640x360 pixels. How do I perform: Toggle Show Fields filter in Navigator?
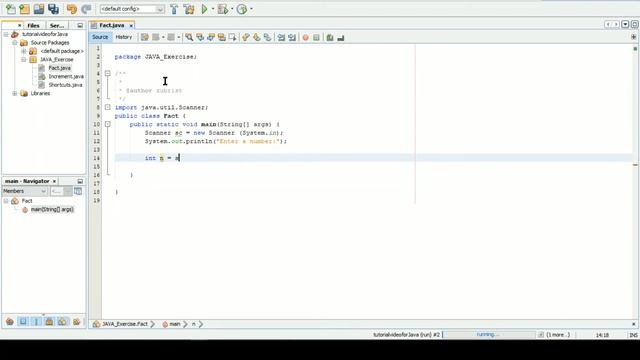click(x=23, y=322)
